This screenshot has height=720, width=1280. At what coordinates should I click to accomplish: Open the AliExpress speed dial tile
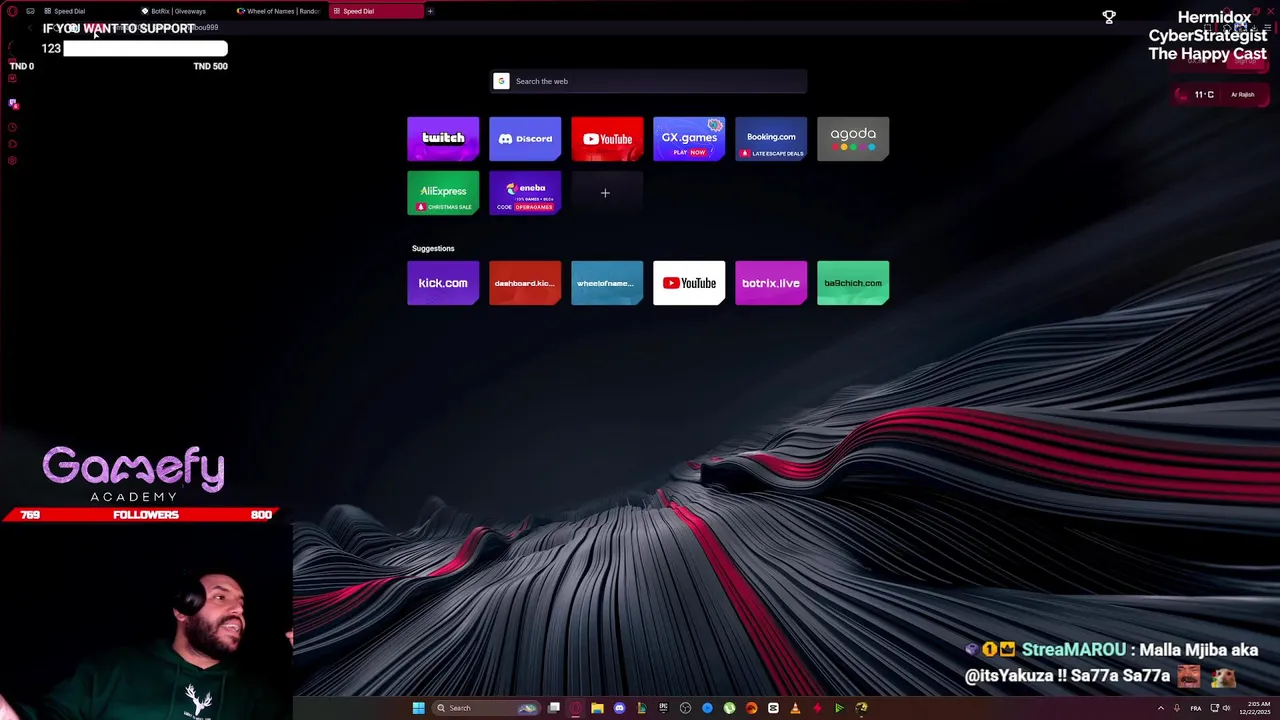443,193
